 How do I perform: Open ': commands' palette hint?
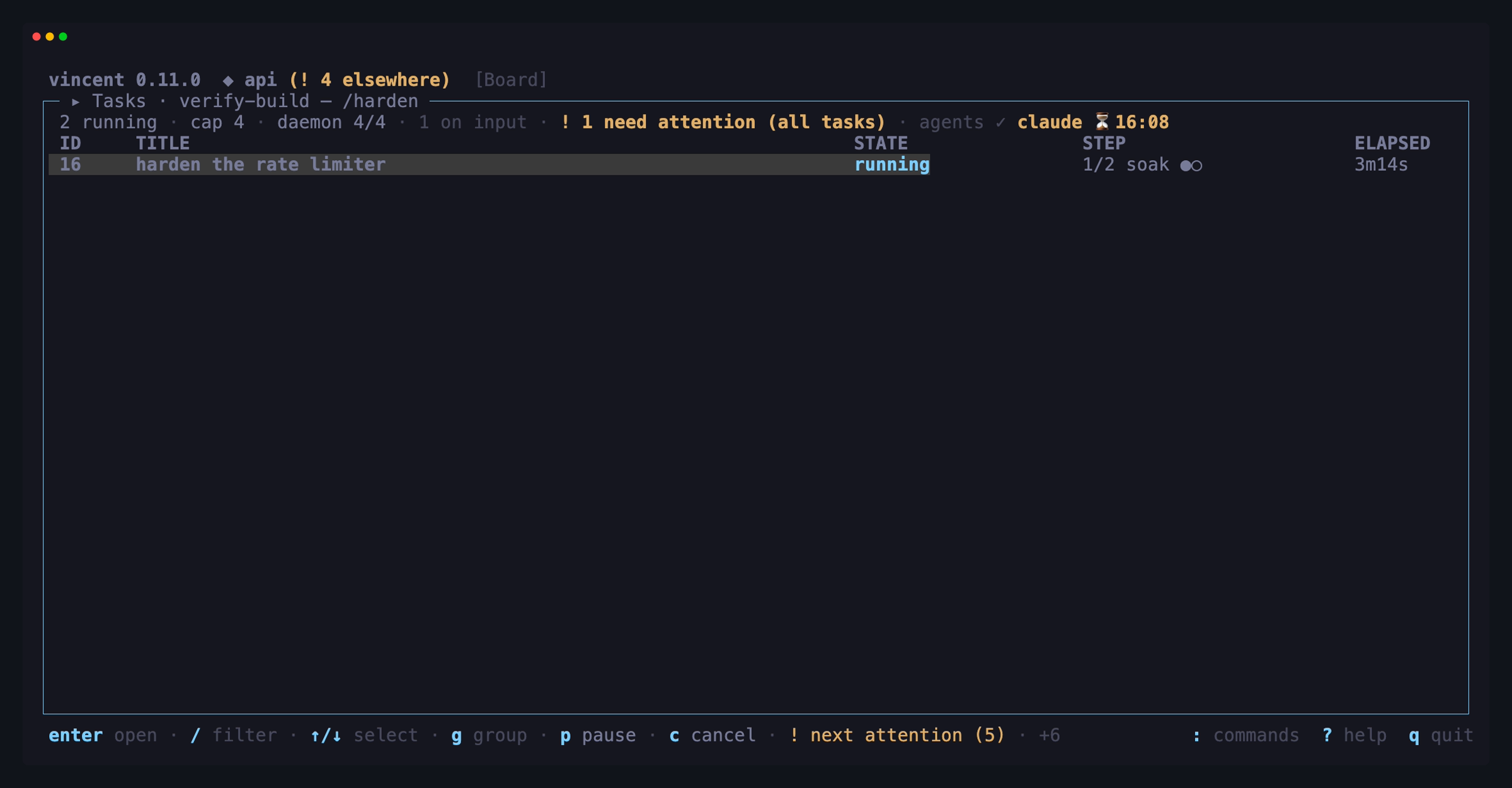click(x=1246, y=735)
